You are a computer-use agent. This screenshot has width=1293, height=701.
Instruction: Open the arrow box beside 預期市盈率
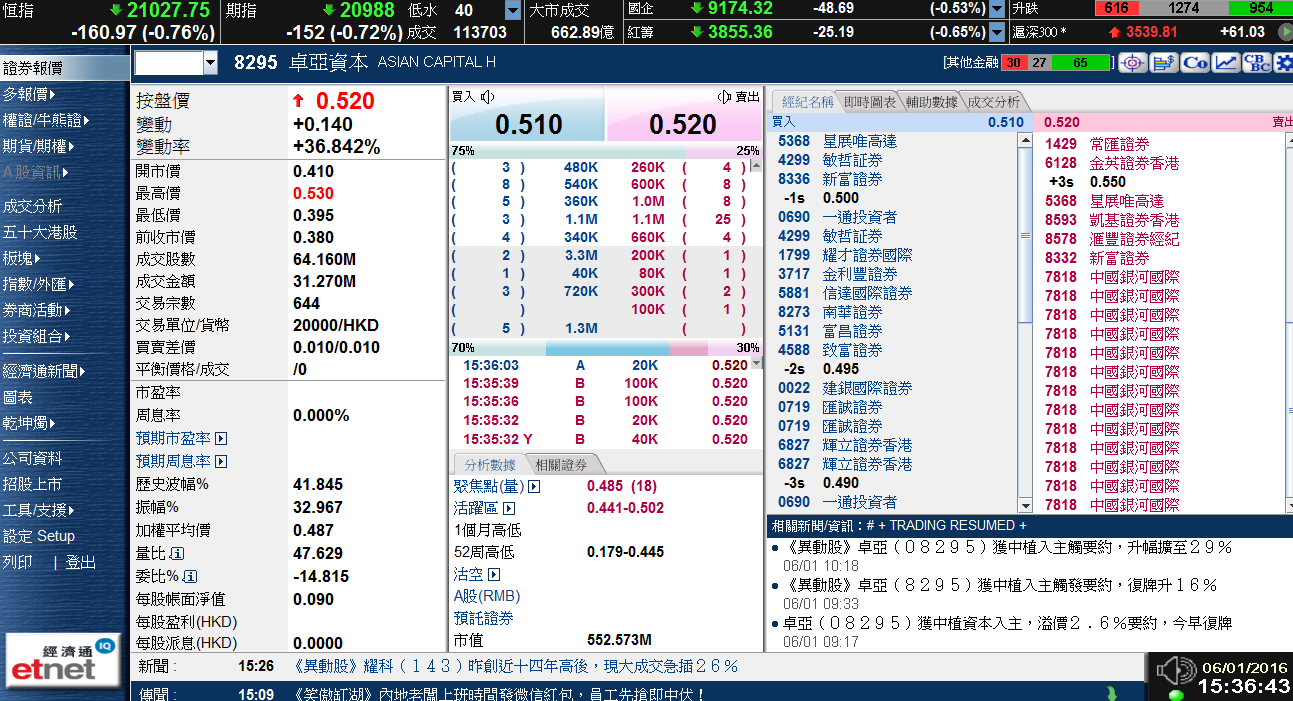(x=221, y=439)
